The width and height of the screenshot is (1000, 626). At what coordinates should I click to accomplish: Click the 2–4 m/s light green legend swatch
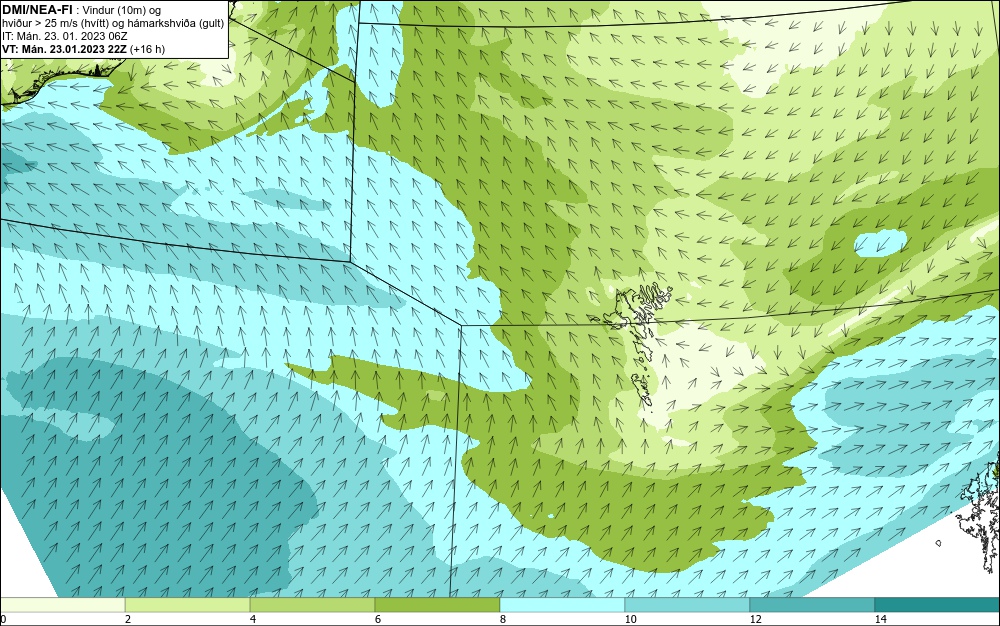(188, 605)
